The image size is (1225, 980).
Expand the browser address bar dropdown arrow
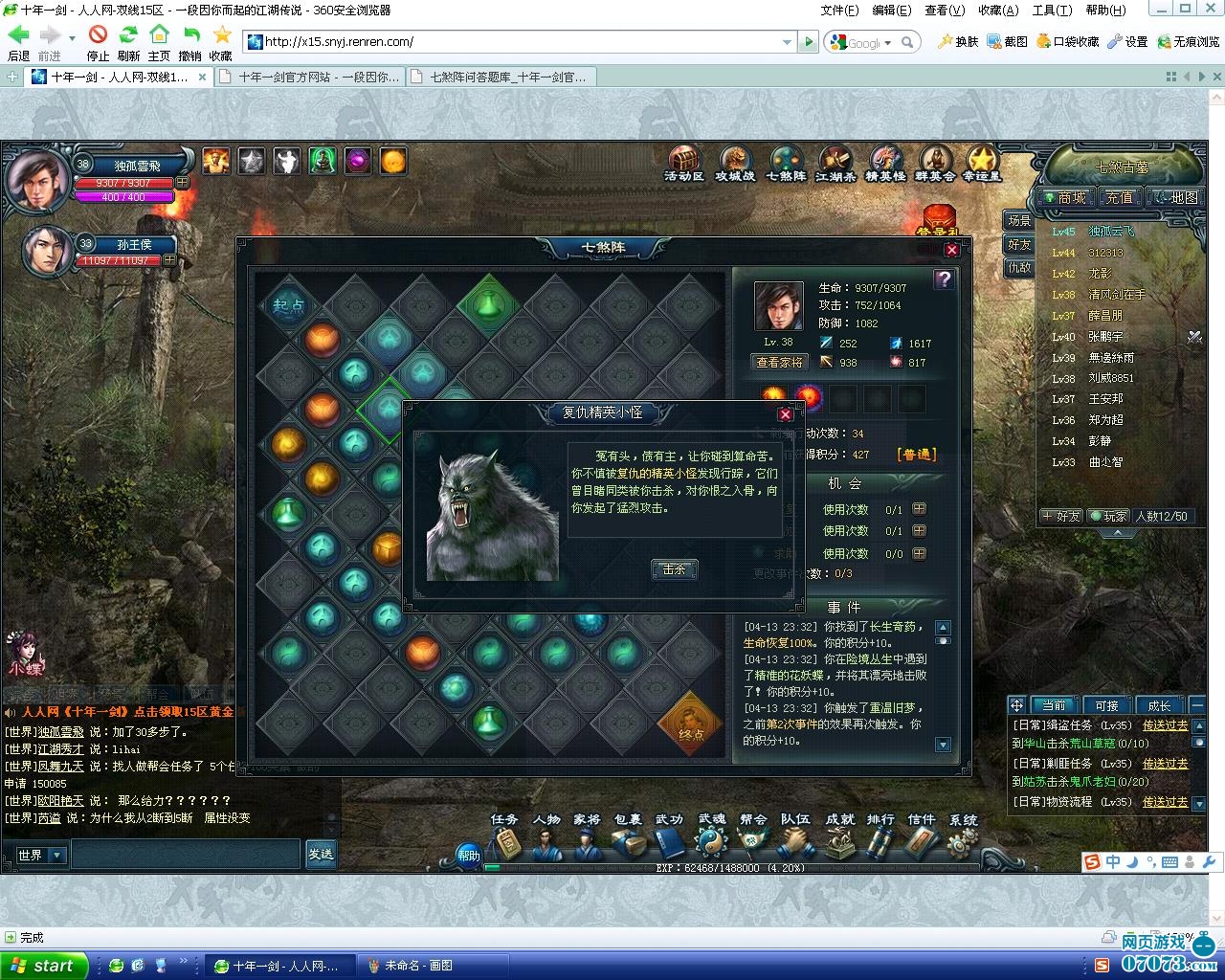[788, 42]
